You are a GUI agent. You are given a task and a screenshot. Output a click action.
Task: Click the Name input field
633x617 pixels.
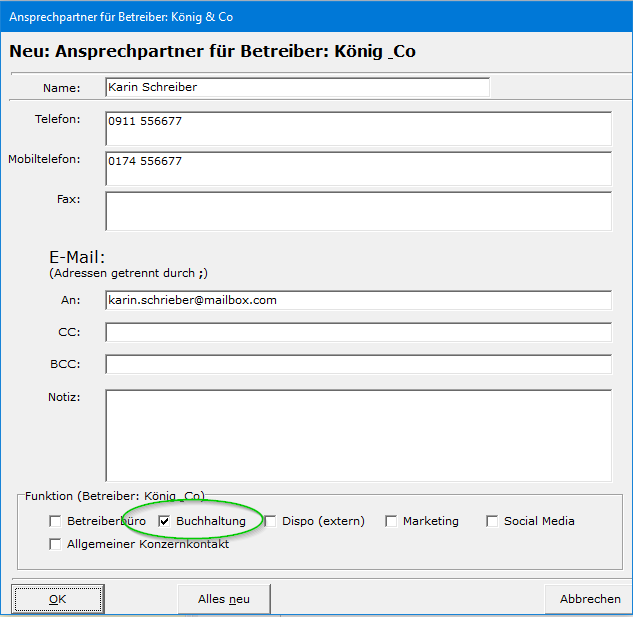[x=297, y=87]
